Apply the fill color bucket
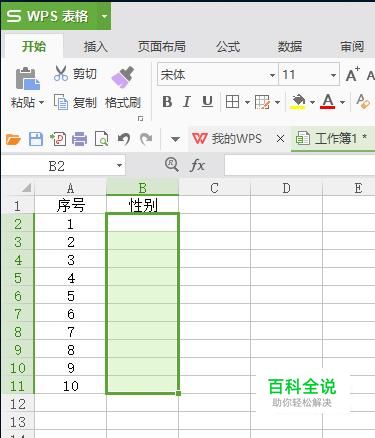This screenshot has width=375, height=438. tap(298, 102)
